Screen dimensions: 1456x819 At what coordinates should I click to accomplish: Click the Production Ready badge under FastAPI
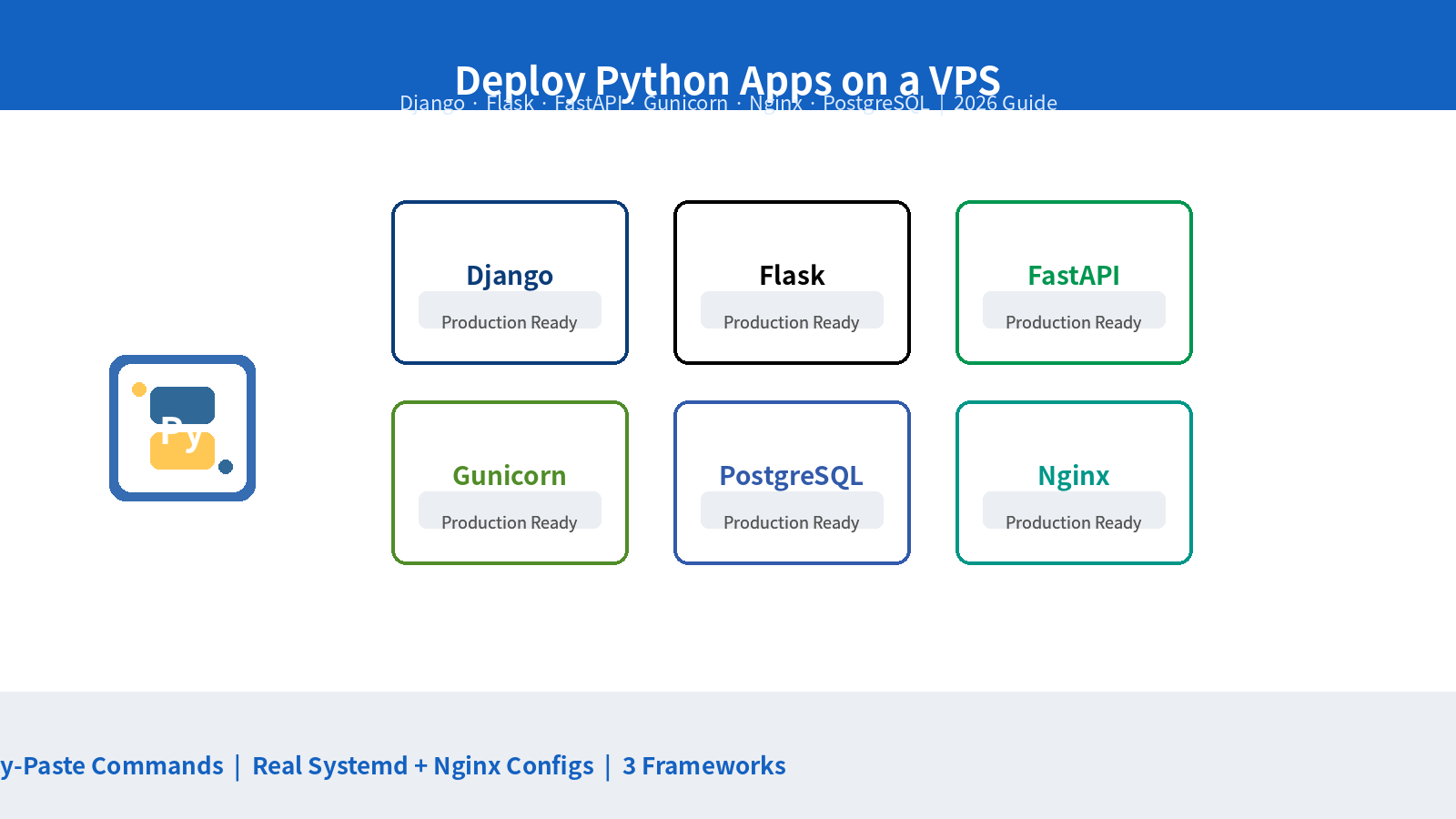pos(1074,310)
